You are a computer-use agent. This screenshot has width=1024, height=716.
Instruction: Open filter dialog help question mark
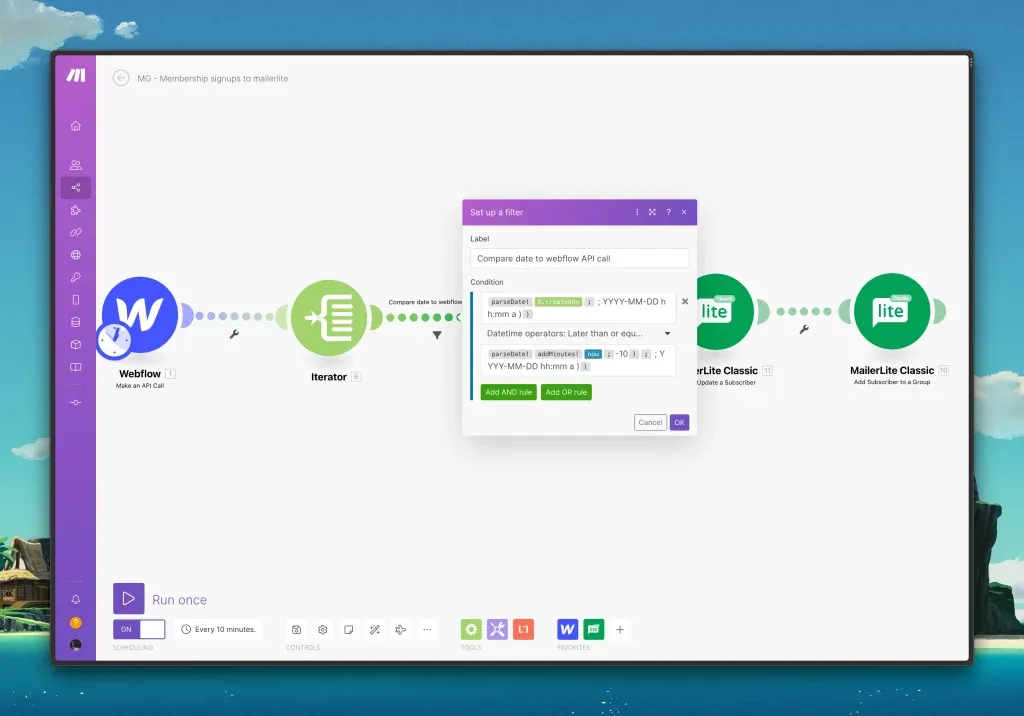coord(668,212)
